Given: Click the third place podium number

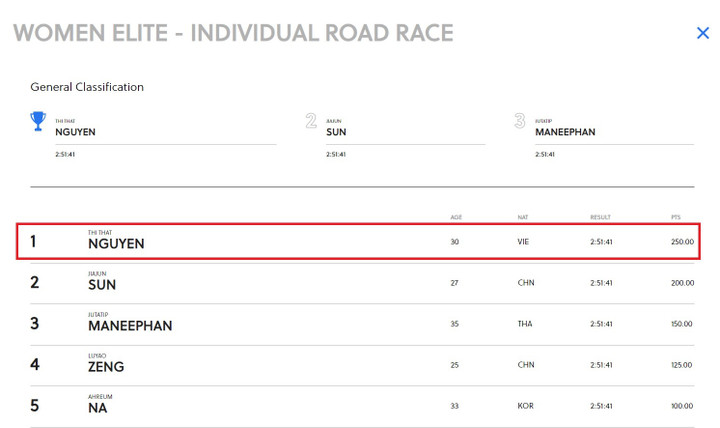Looking at the screenshot, I should click(519, 121).
